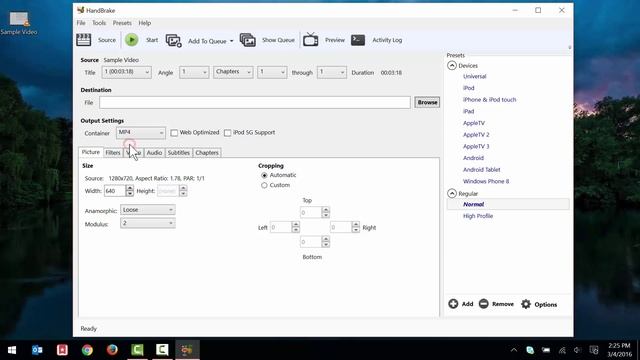Open the Title dropdown

pos(127,72)
